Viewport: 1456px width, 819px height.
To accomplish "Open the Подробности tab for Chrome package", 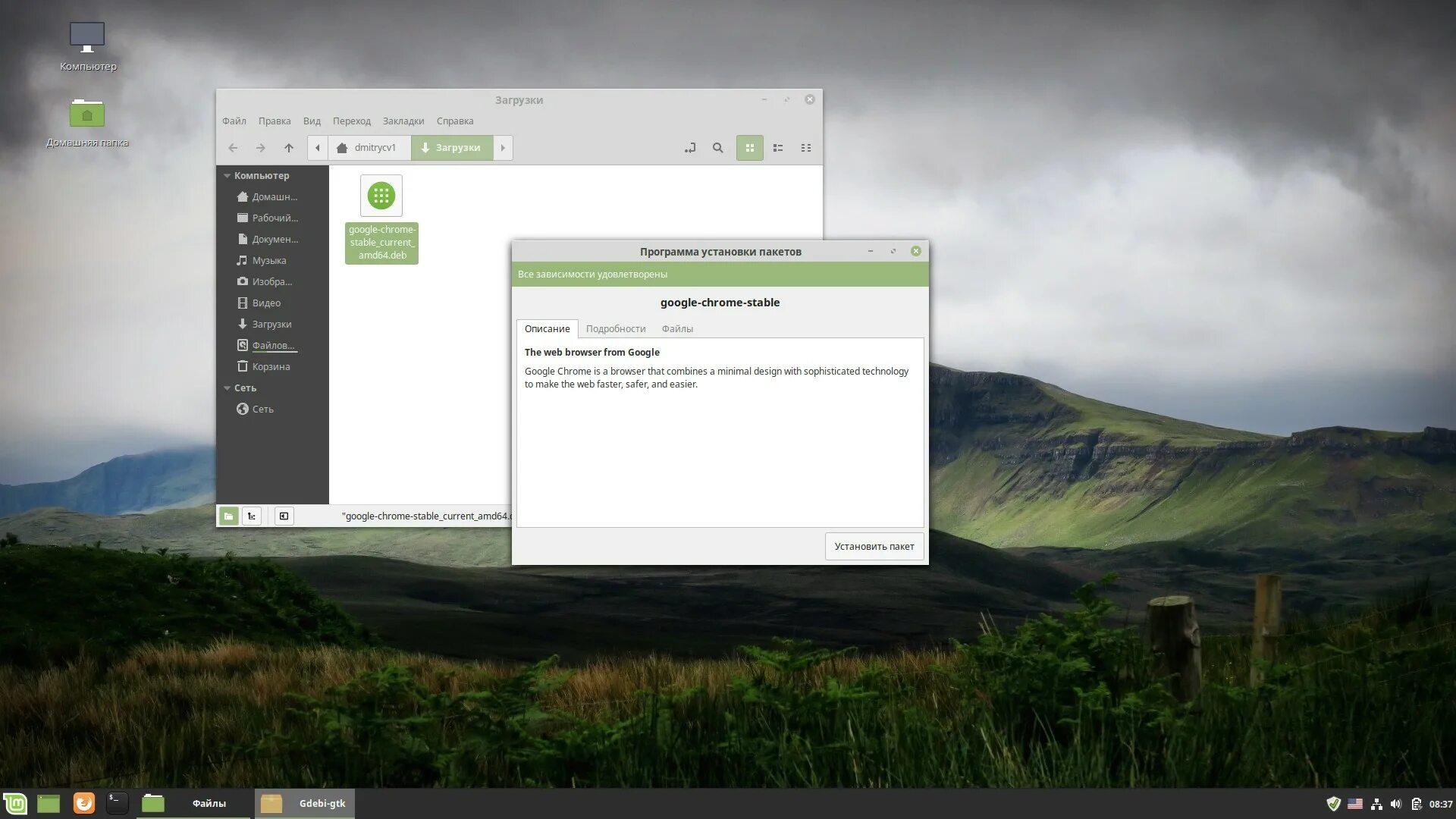I will pyautogui.click(x=615, y=328).
